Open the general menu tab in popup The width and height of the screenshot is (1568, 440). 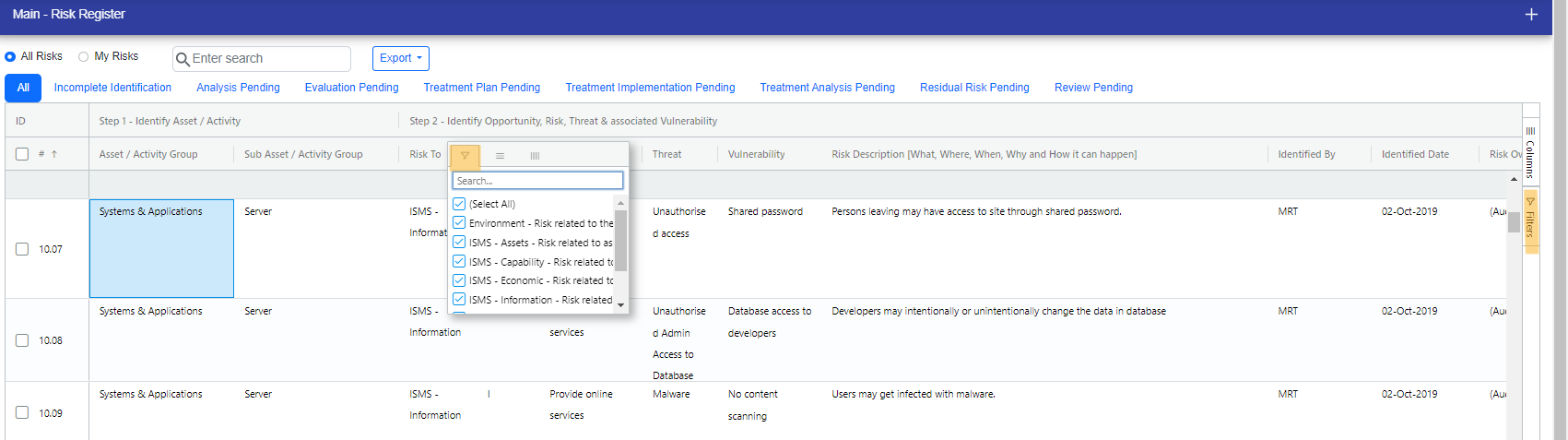[x=500, y=156]
